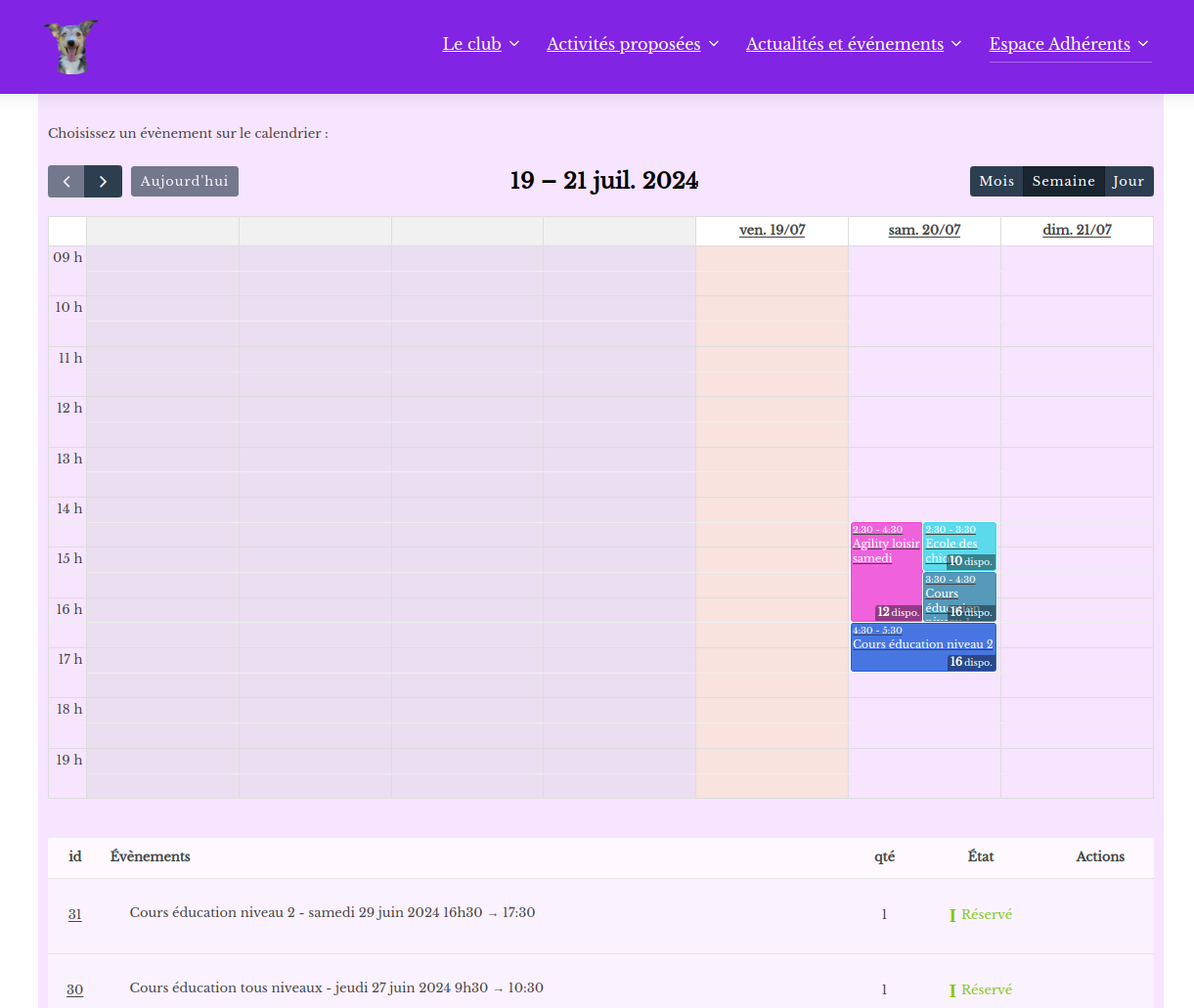Screen dimensions: 1194x1008
Task: Open reservation id 30 link
Action: 75,990
